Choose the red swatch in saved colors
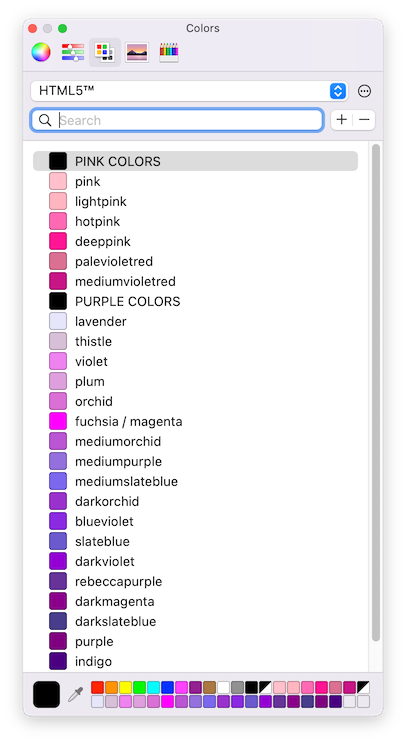 [98, 688]
